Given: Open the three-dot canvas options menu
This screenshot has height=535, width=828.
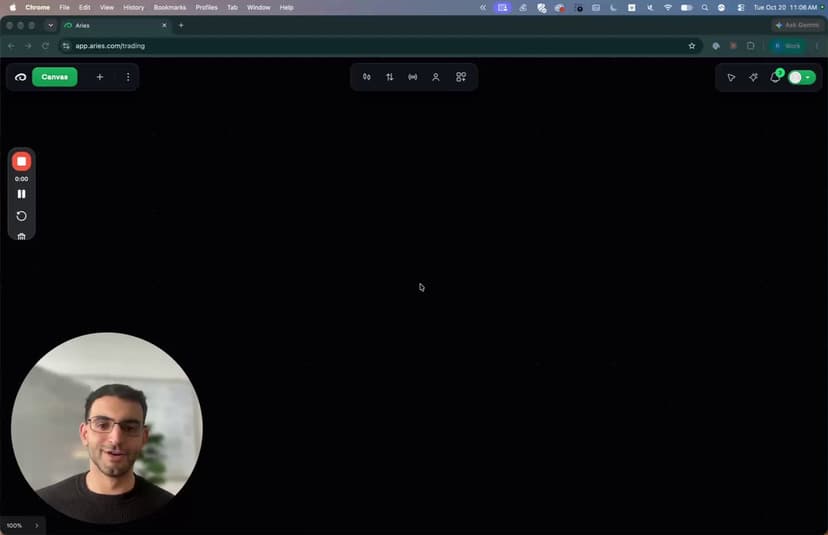Looking at the screenshot, I should (128, 77).
